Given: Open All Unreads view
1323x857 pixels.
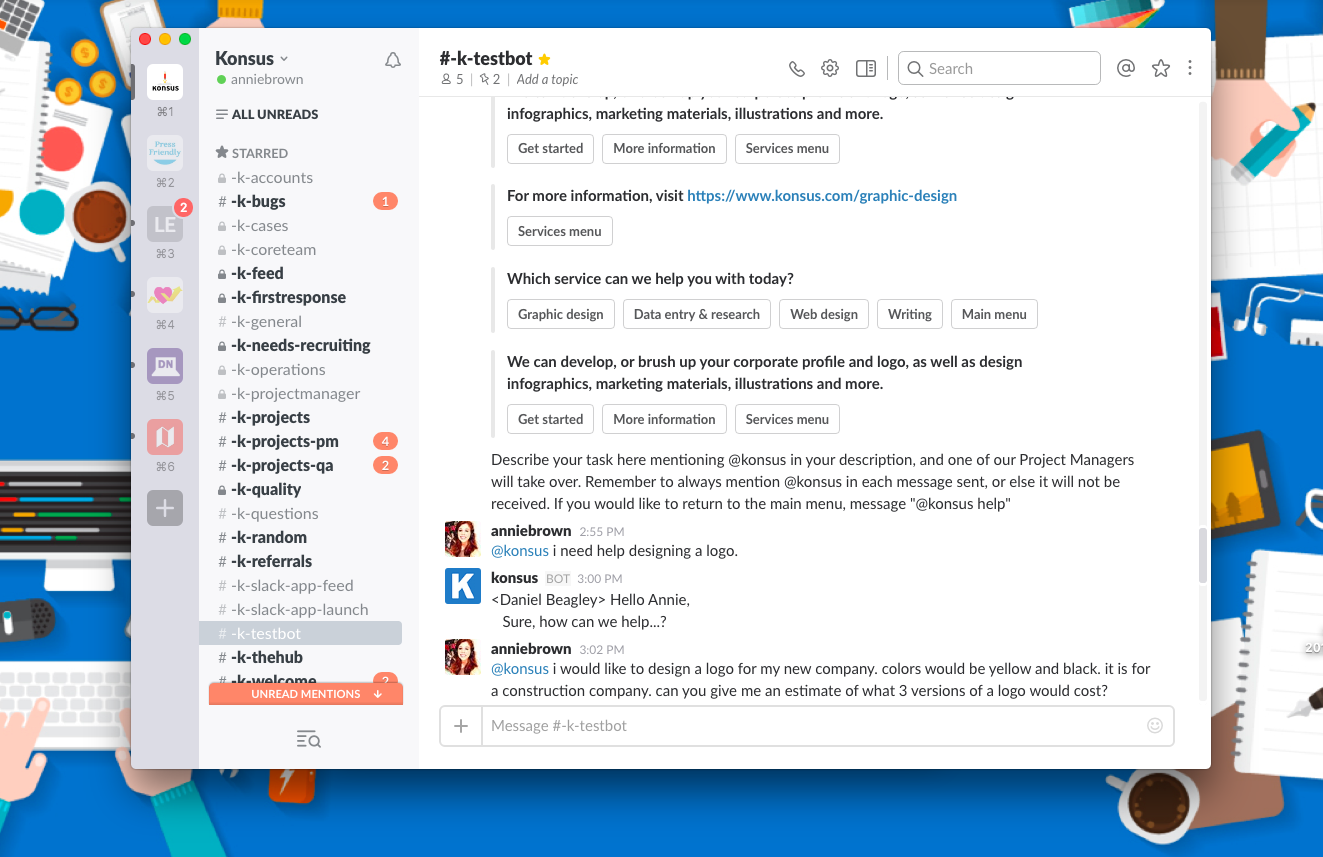Looking at the screenshot, I should click(x=267, y=114).
